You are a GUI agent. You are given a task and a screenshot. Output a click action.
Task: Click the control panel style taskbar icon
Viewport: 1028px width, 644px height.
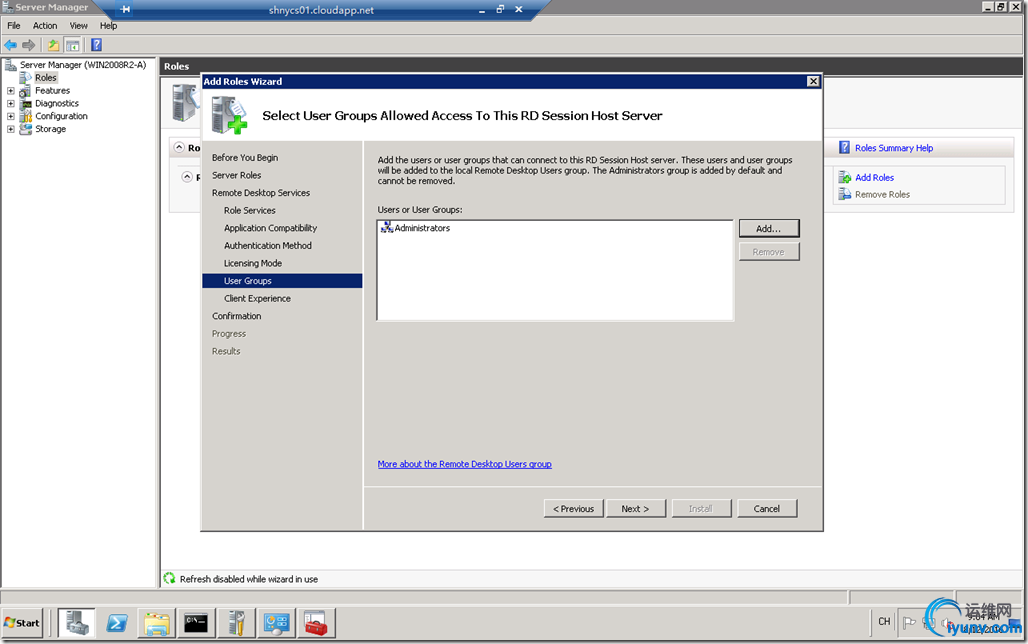pos(276,623)
